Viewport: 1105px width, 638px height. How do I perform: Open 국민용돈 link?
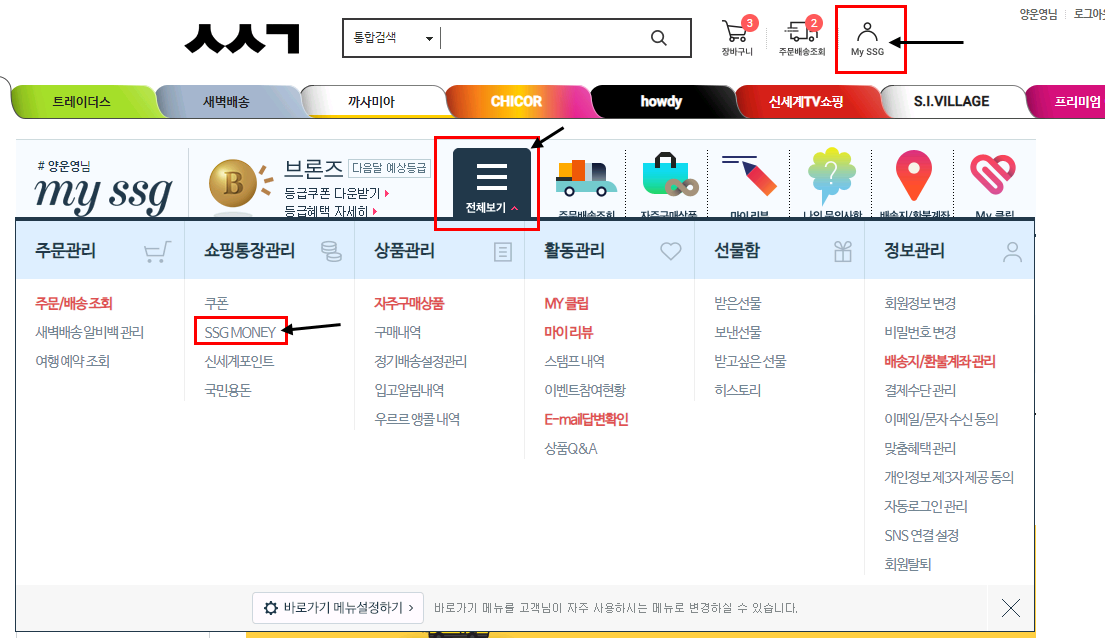click(x=228, y=390)
